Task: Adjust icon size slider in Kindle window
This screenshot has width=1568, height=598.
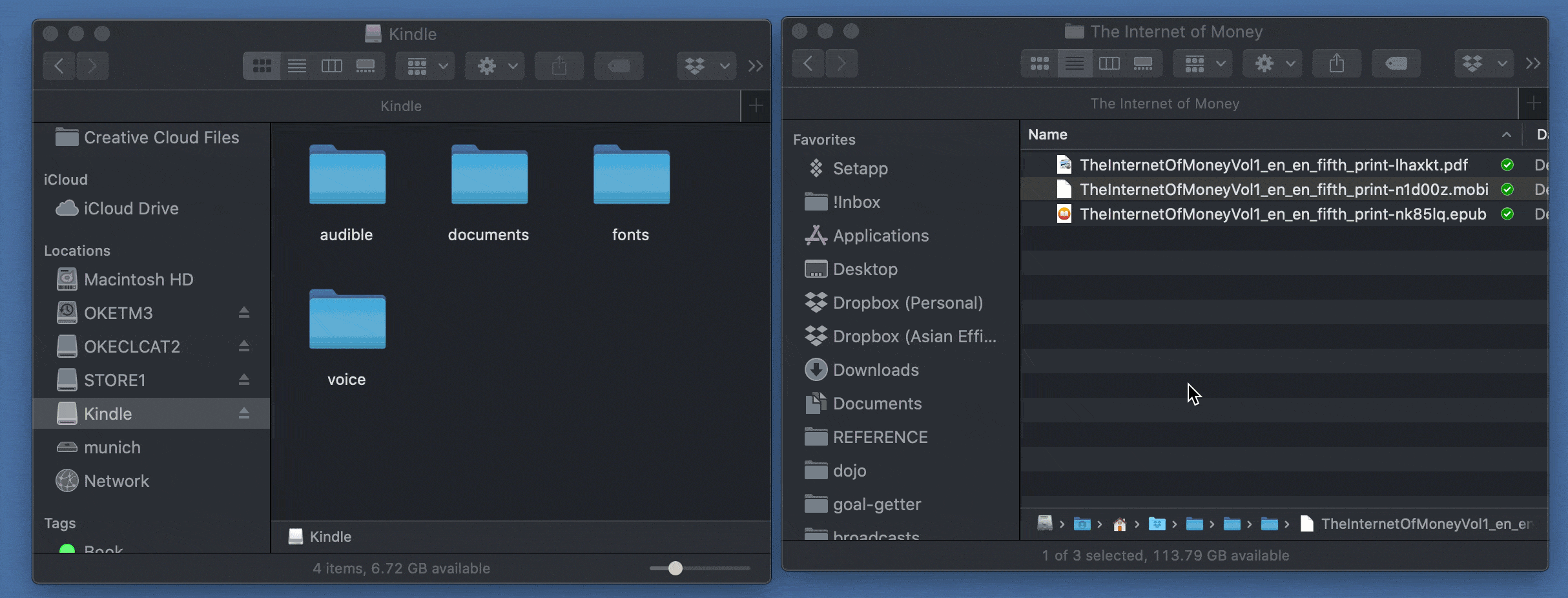Action: tap(676, 568)
